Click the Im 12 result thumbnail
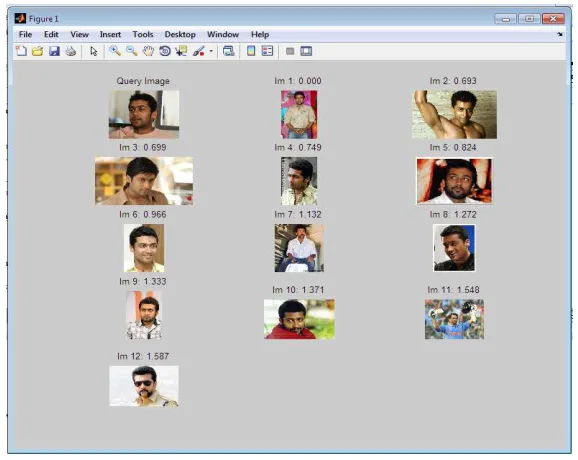The height and width of the screenshot is (460, 578). click(144, 386)
